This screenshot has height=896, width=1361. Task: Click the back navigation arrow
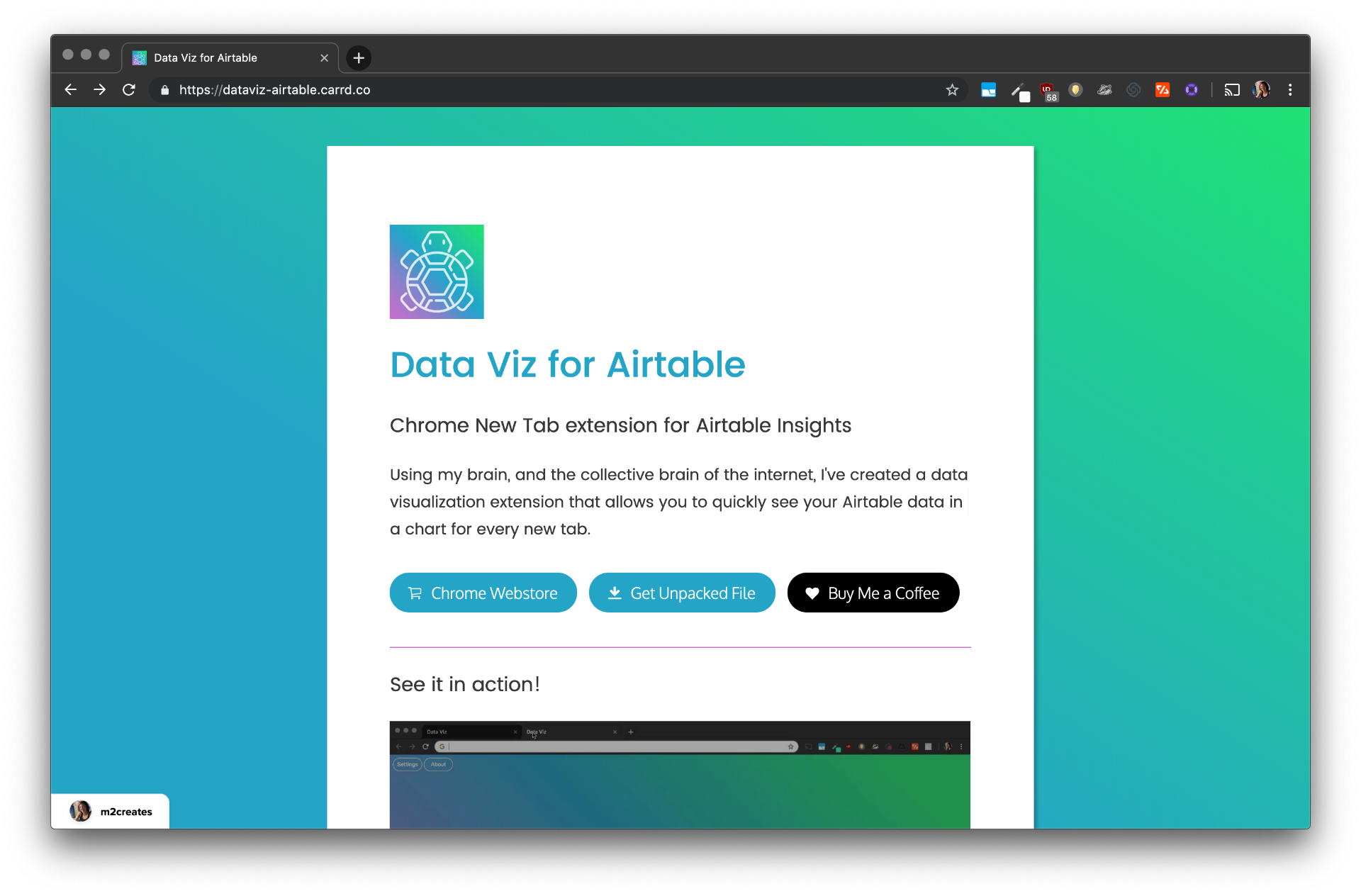(x=70, y=89)
